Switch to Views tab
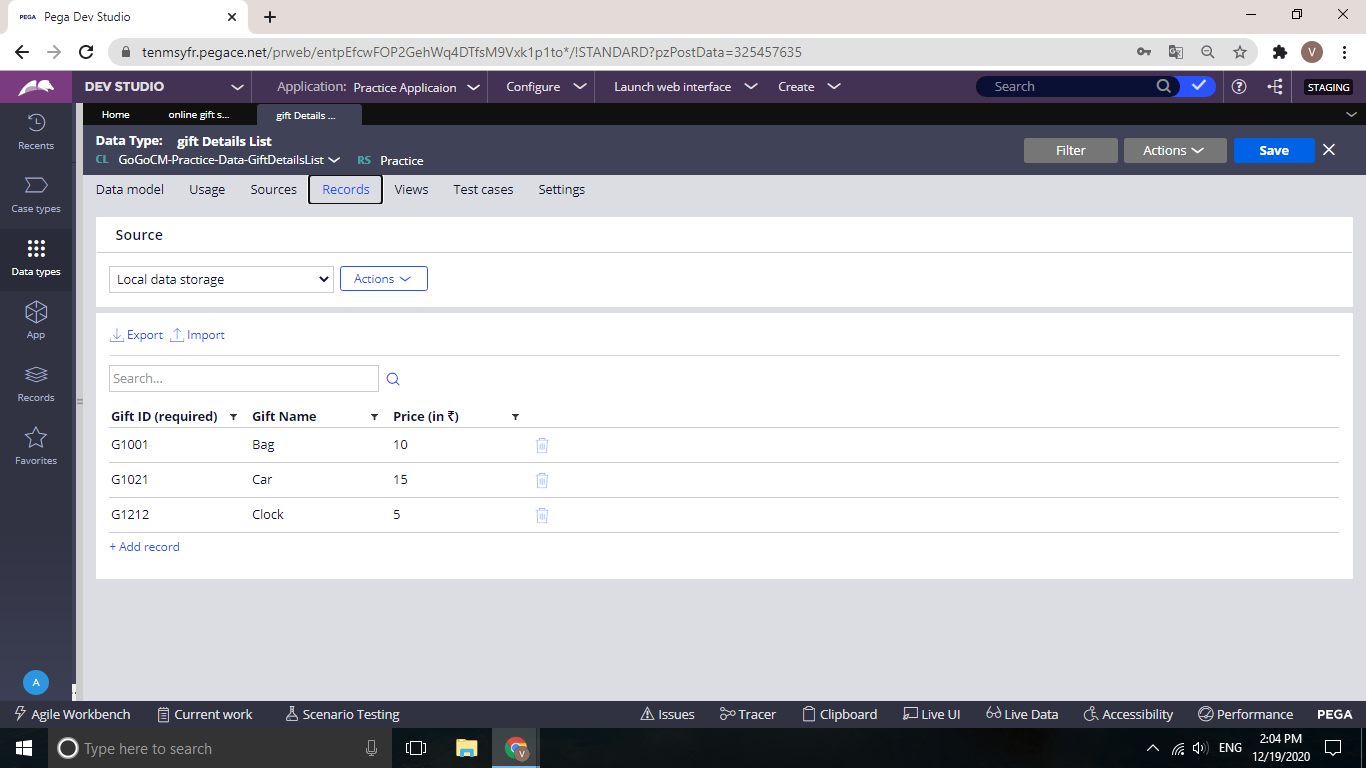This screenshot has width=1366, height=768. click(411, 189)
